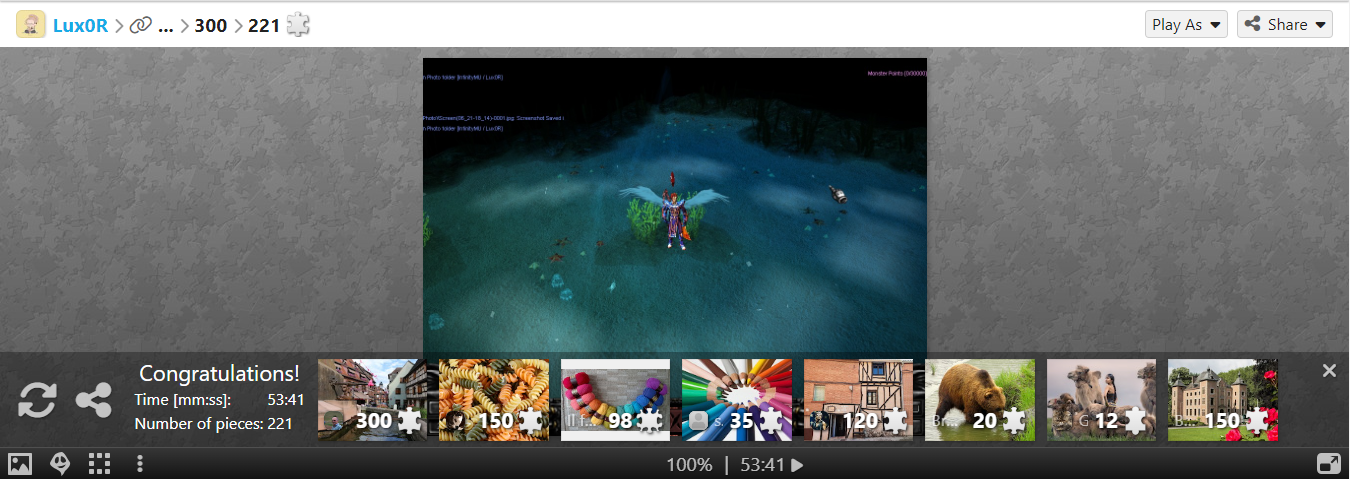Open the vertical three-dot more menu

point(140,464)
